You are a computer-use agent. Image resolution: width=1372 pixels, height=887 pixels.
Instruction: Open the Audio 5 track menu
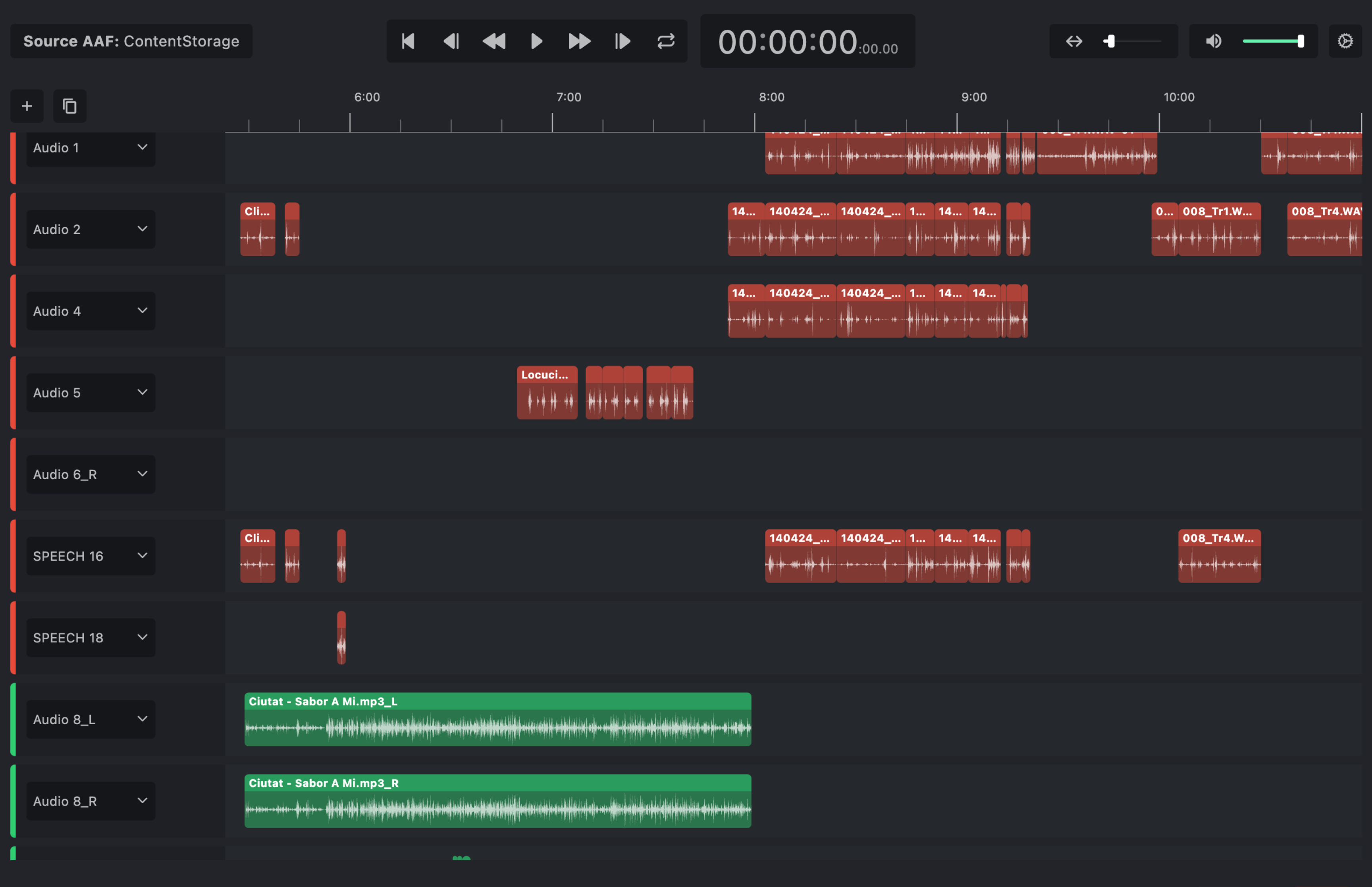(x=142, y=392)
